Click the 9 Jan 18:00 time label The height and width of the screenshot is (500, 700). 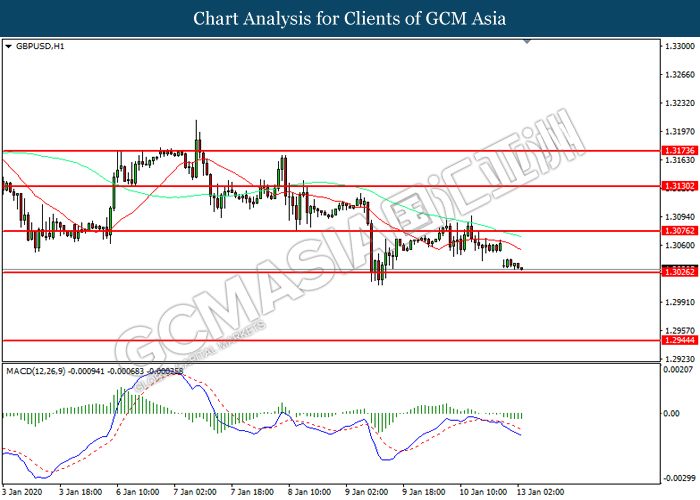tap(423, 492)
